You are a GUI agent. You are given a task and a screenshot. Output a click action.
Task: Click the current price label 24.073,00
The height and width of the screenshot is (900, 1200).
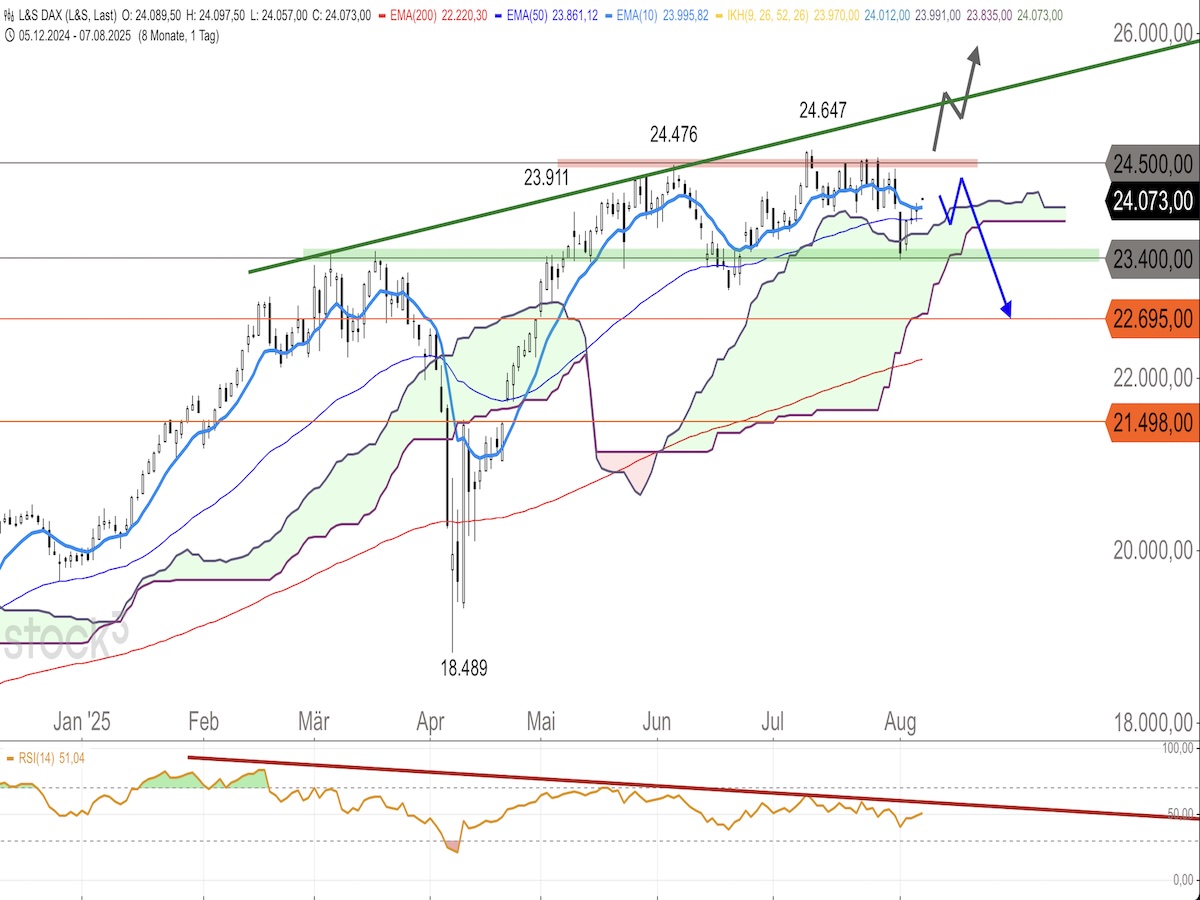[1152, 200]
